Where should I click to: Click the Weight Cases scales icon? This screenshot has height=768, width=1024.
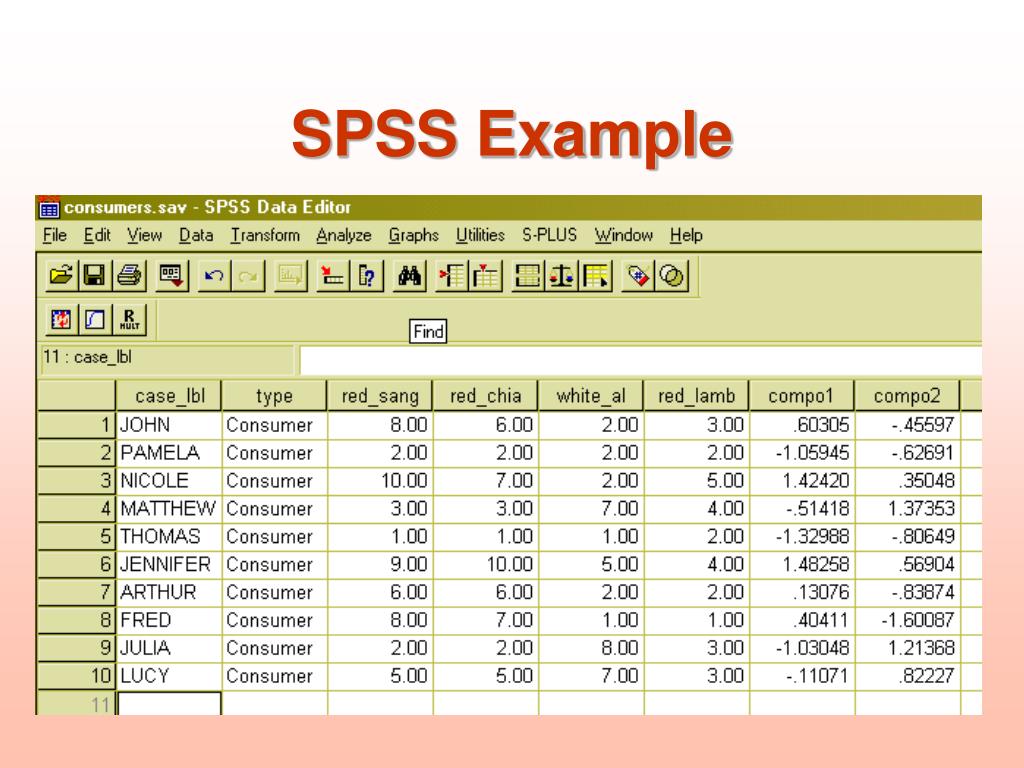pos(562,276)
